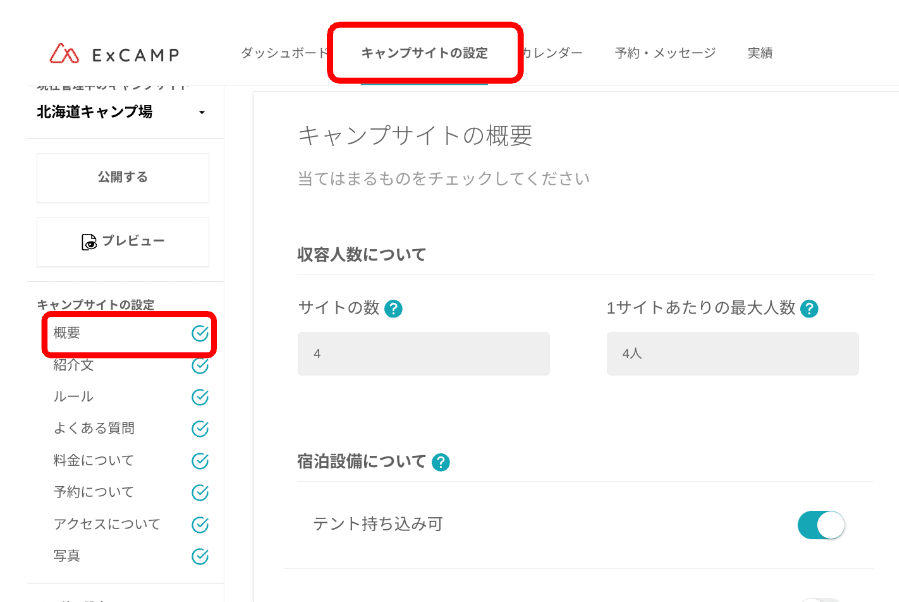Click the checkmark icon beside 料金について
The height and width of the screenshot is (602, 899).
click(199, 460)
